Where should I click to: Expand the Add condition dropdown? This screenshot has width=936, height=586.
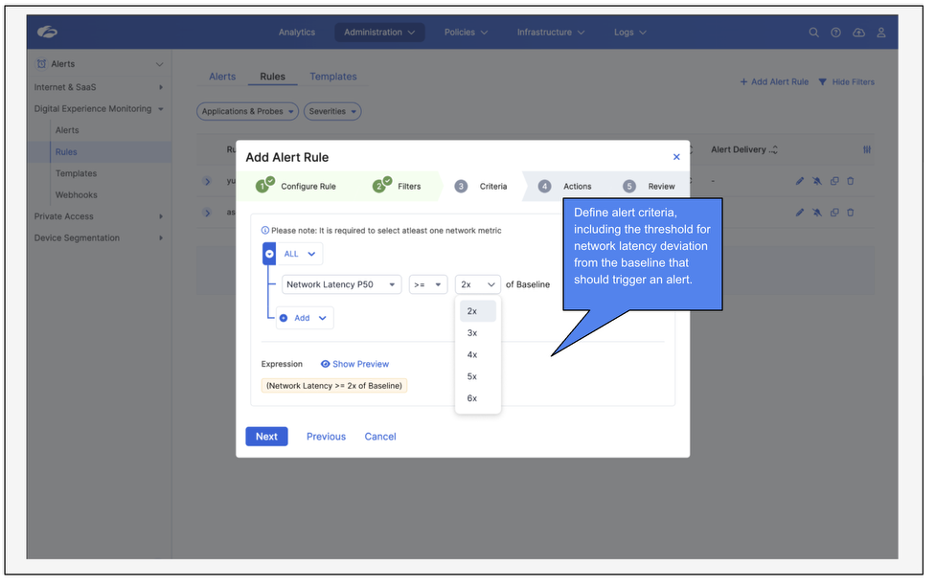304,318
